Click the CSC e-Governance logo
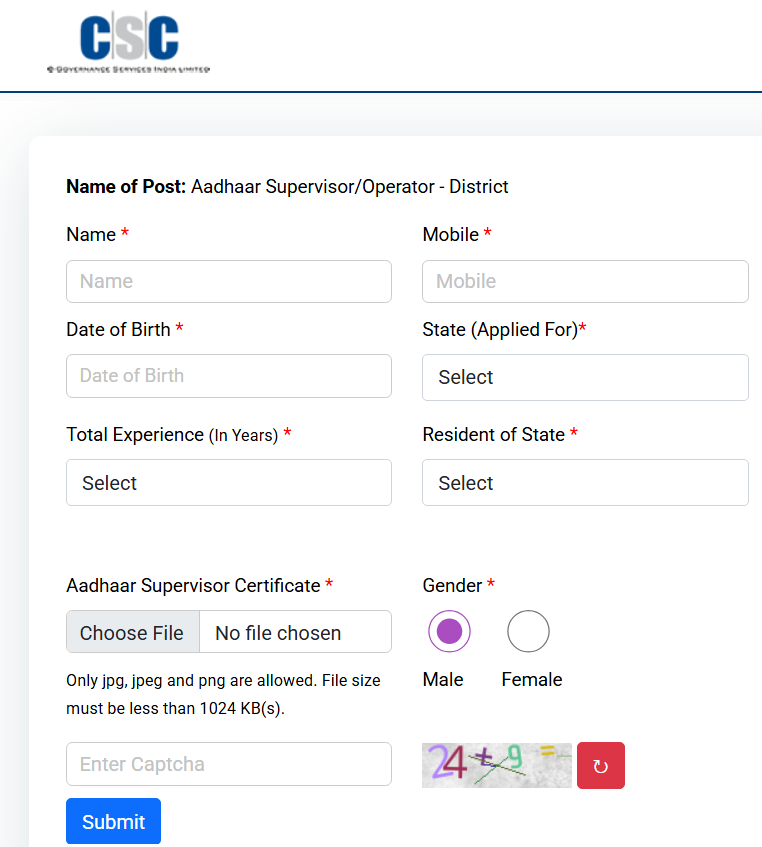The width and height of the screenshot is (762, 847). [x=129, y=45]
